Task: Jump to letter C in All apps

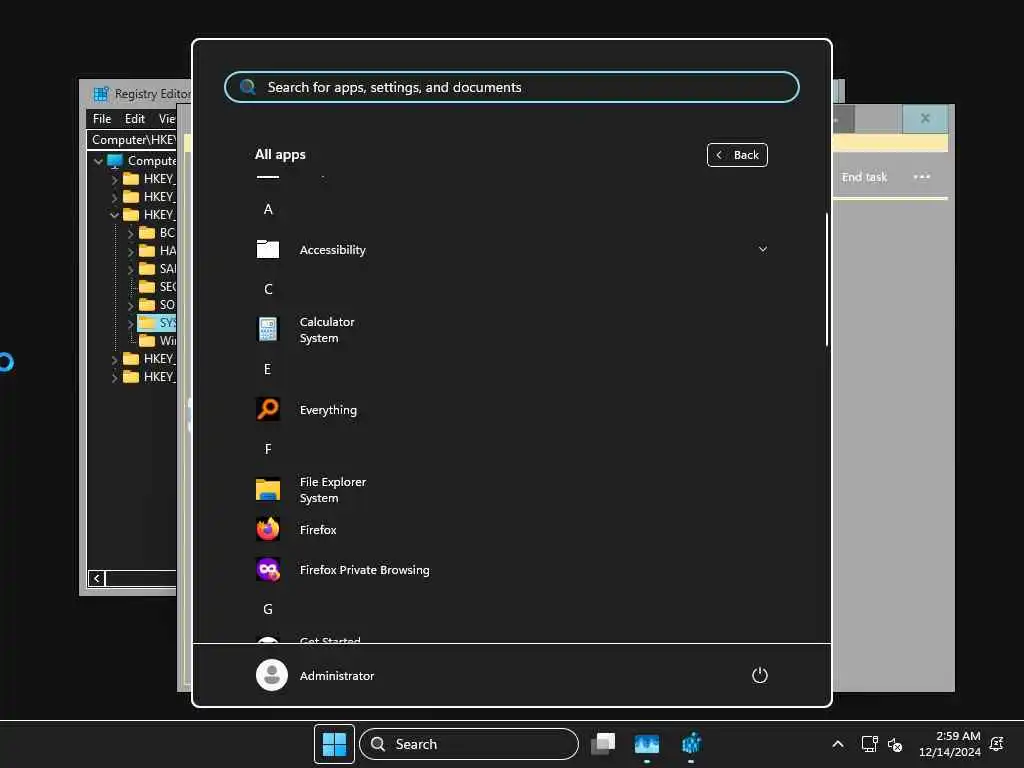Action: [x=268, y=289]
